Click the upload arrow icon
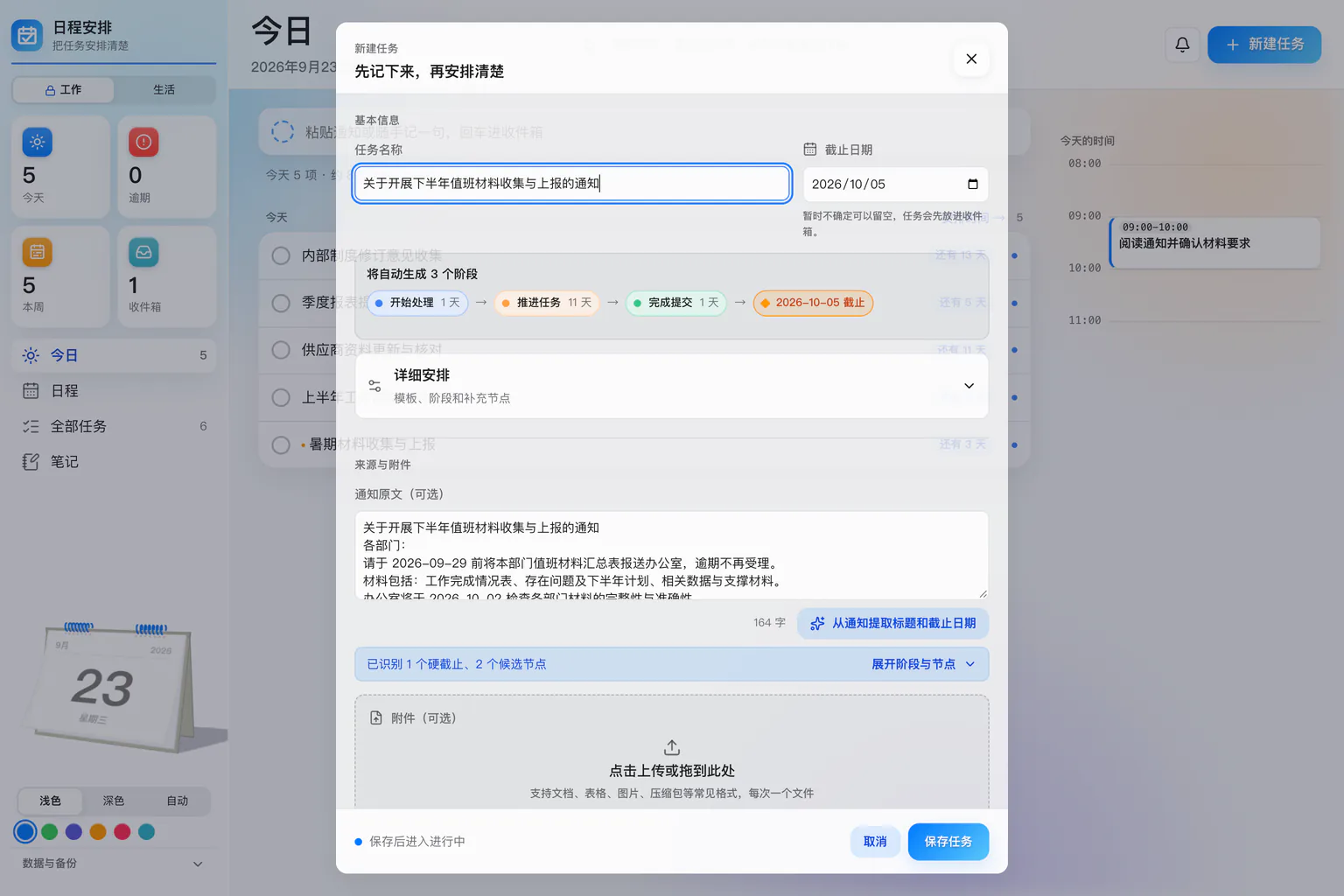 point(672,747)
